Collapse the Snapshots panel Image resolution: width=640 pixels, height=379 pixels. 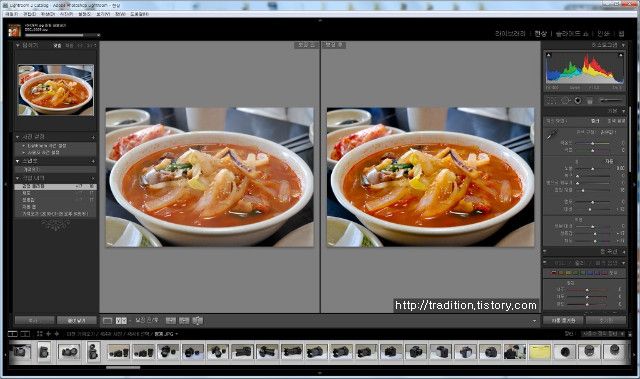point(18,161)
